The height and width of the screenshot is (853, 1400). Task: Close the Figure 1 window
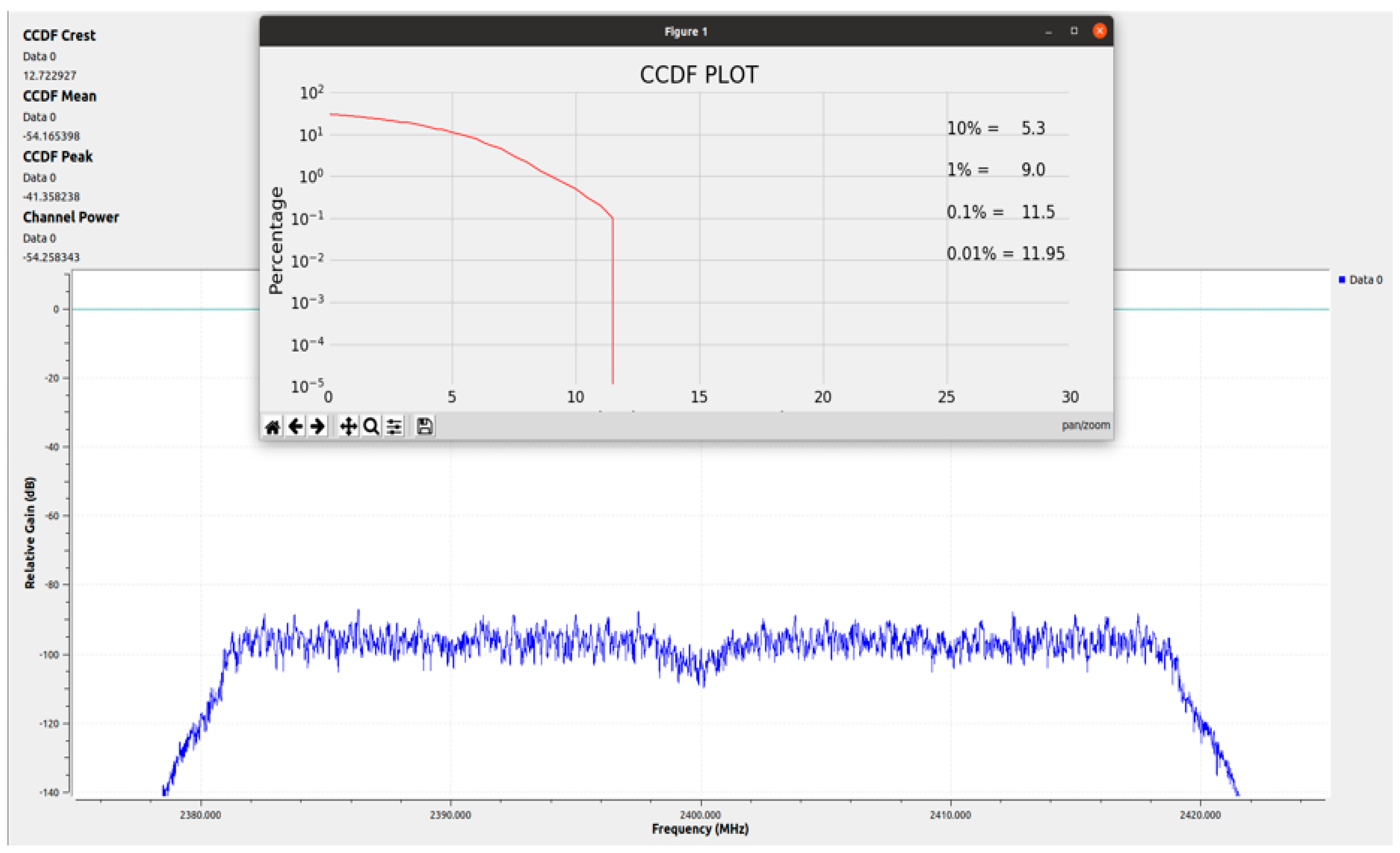1099,31
